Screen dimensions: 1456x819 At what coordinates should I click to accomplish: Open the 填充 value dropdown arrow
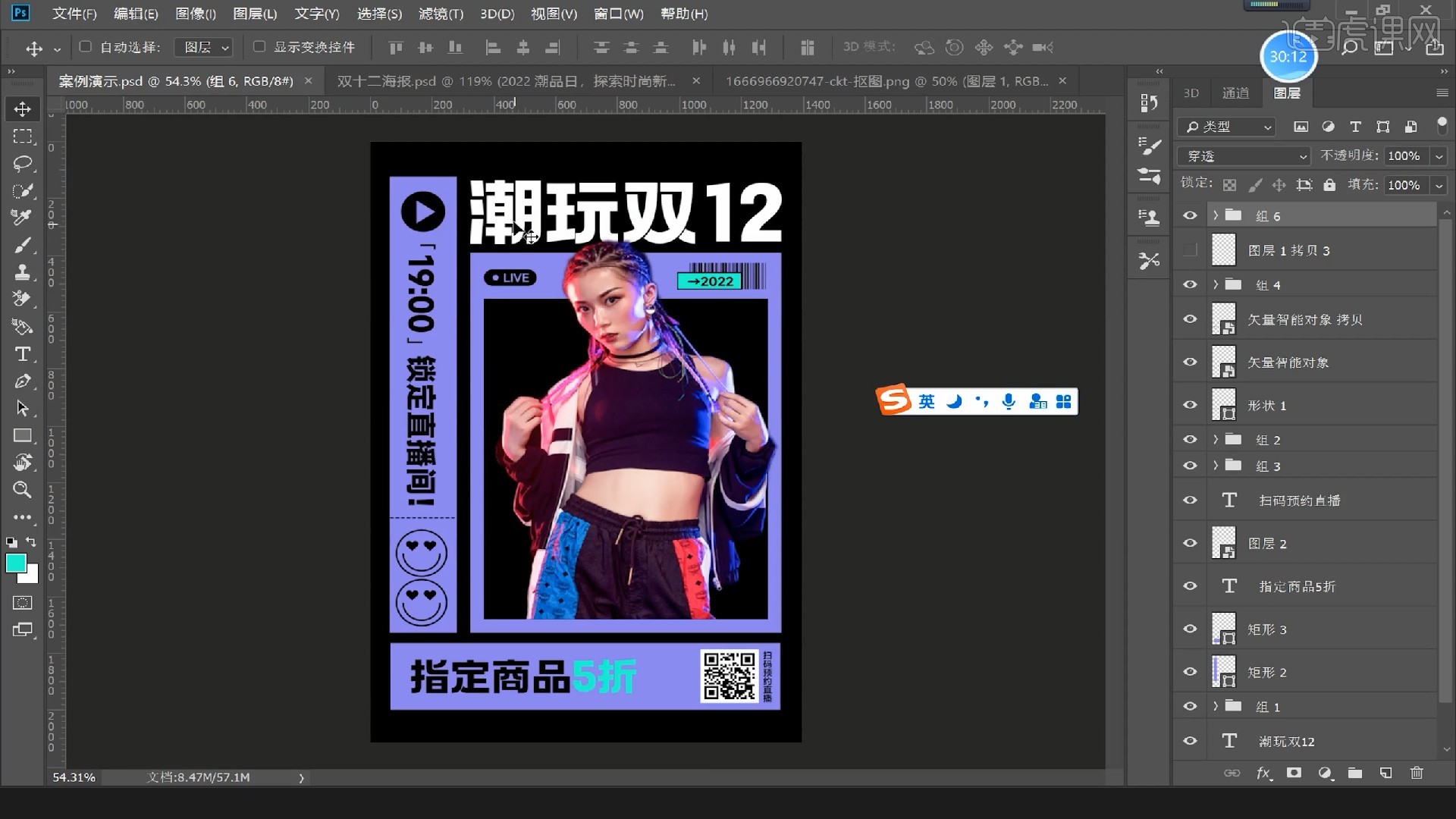click(x=1439, y=185)
